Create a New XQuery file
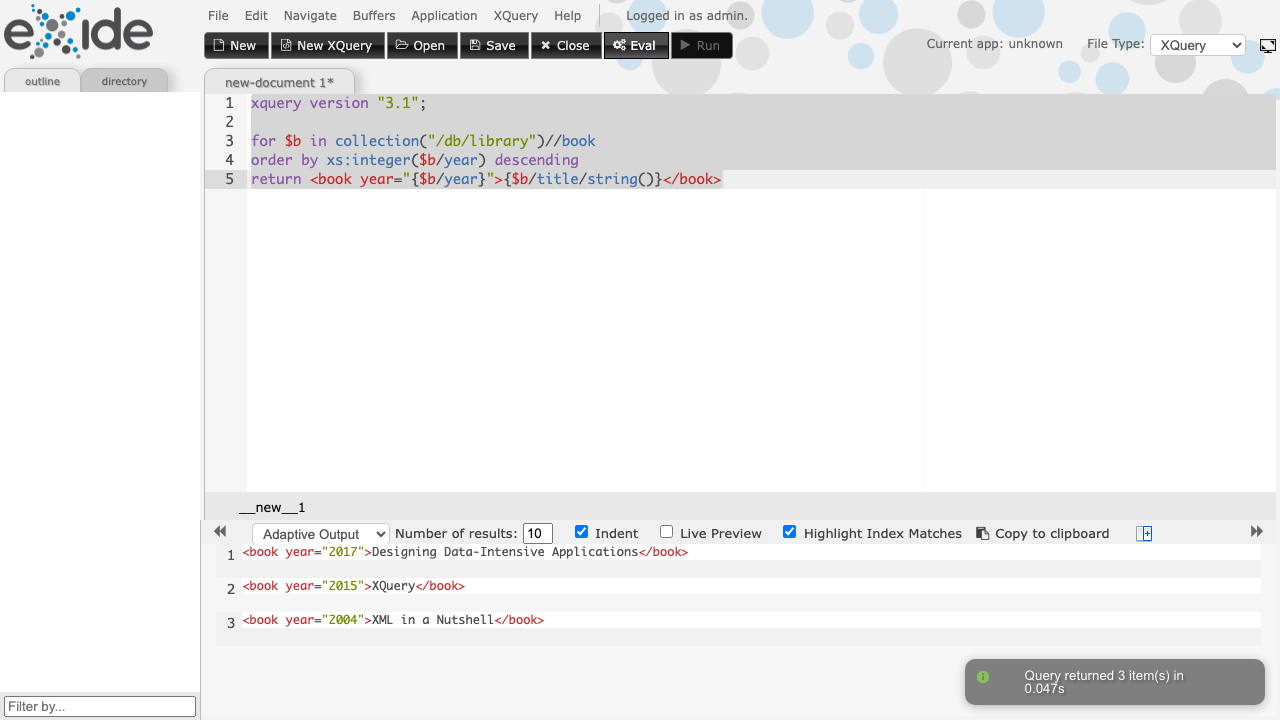Image resolution: width=1280 pixels, height=720 pixels. pos(328,45)
